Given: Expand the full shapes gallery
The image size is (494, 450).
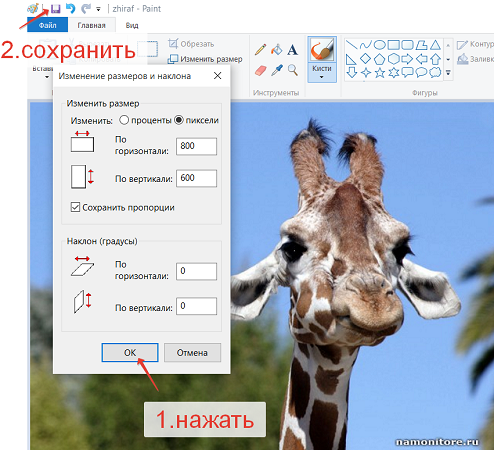Looking at the screenshot, I should coord(448,72).
